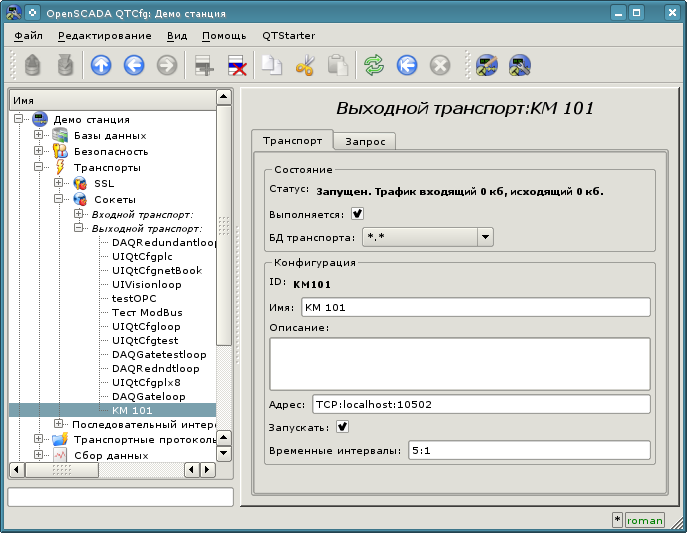Open the Редактирование menu
The width and height of the screenshot is (687, 533).
(104, 35)
